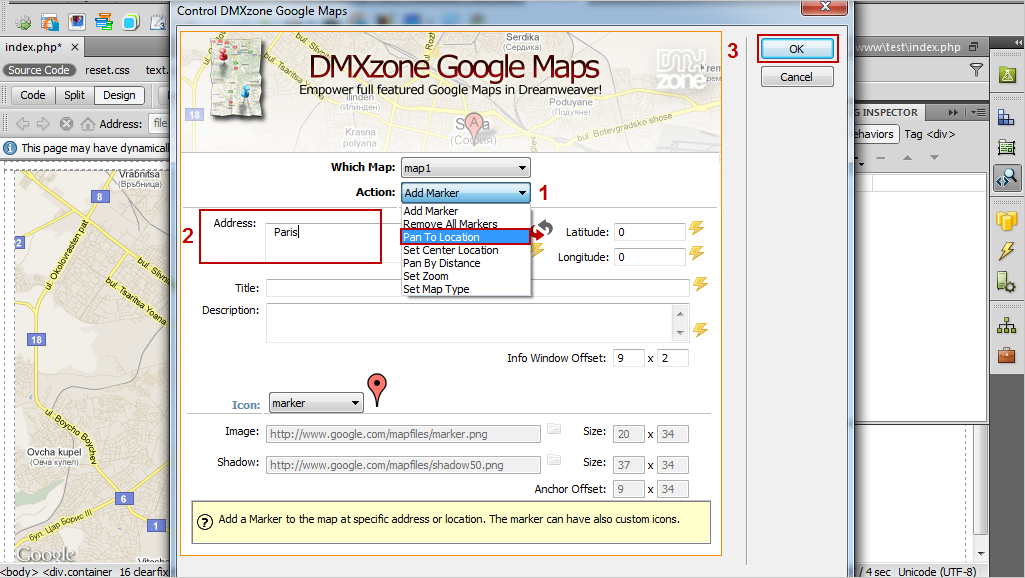Open the Bindings lightning bolt panel icon
The width and height of the screenshot is (1025, 578).
pyautogui.click(x=1007, y=251)
